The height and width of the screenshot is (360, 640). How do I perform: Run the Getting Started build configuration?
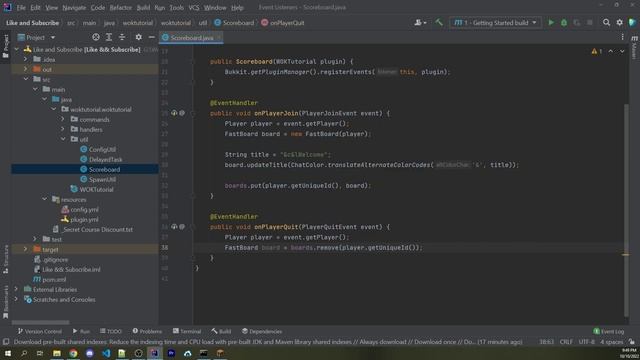pos(551,23)
